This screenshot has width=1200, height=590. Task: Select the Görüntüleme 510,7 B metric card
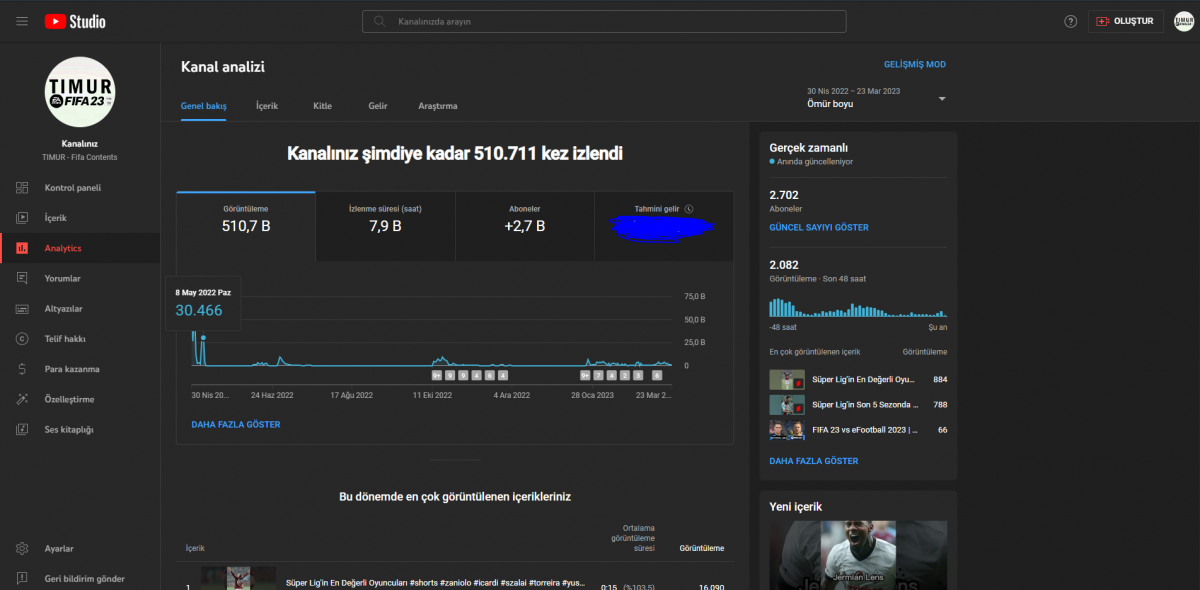click(x=246, y=227)
